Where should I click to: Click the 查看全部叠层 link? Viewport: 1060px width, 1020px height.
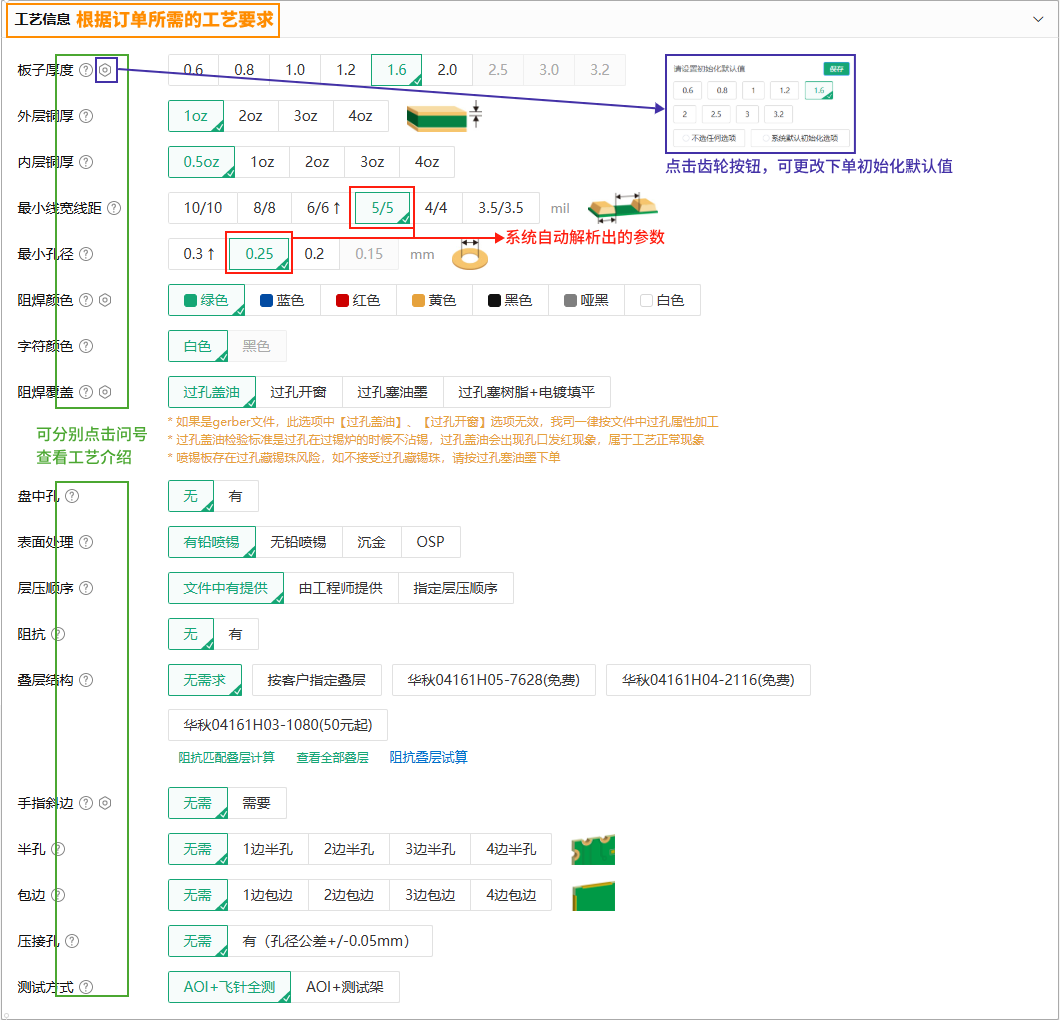click(332, 757)
